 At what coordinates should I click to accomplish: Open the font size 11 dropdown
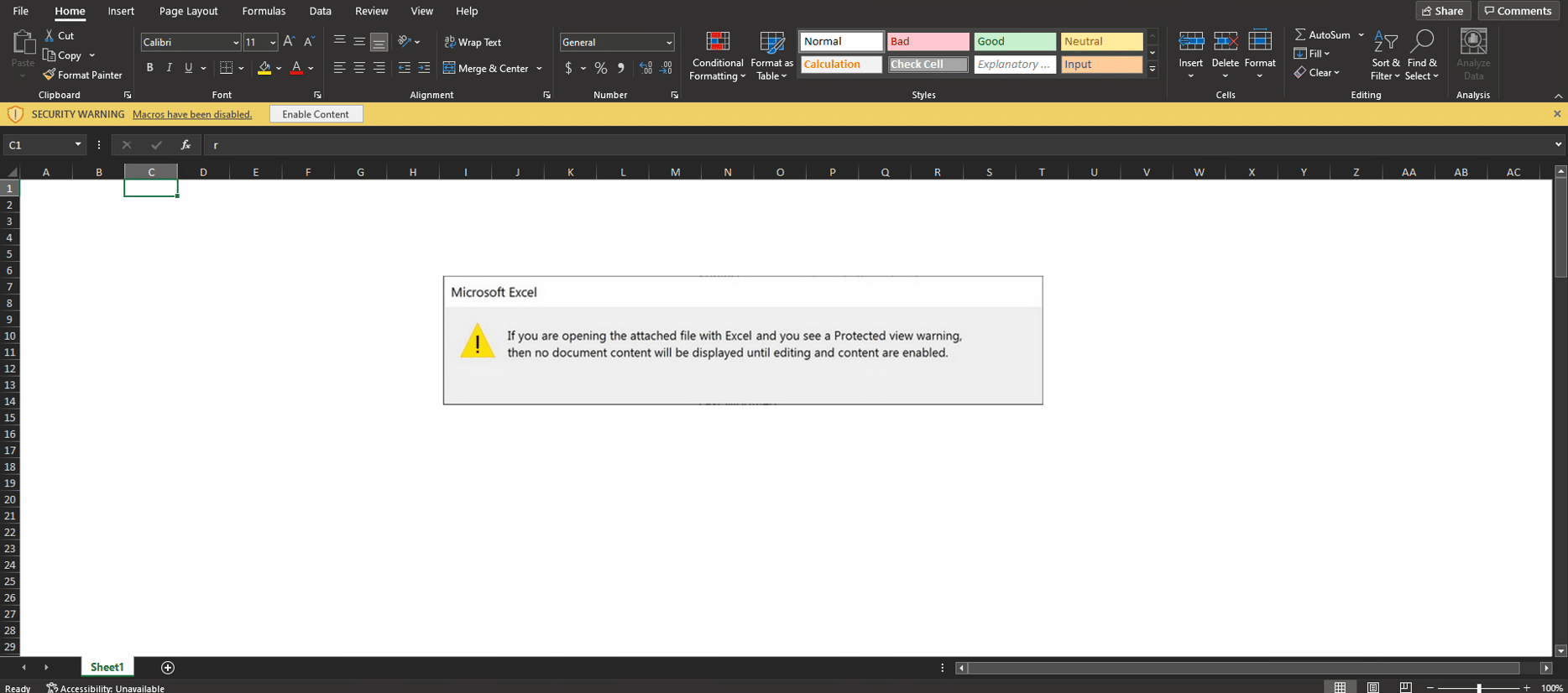(x=273, y=42)
